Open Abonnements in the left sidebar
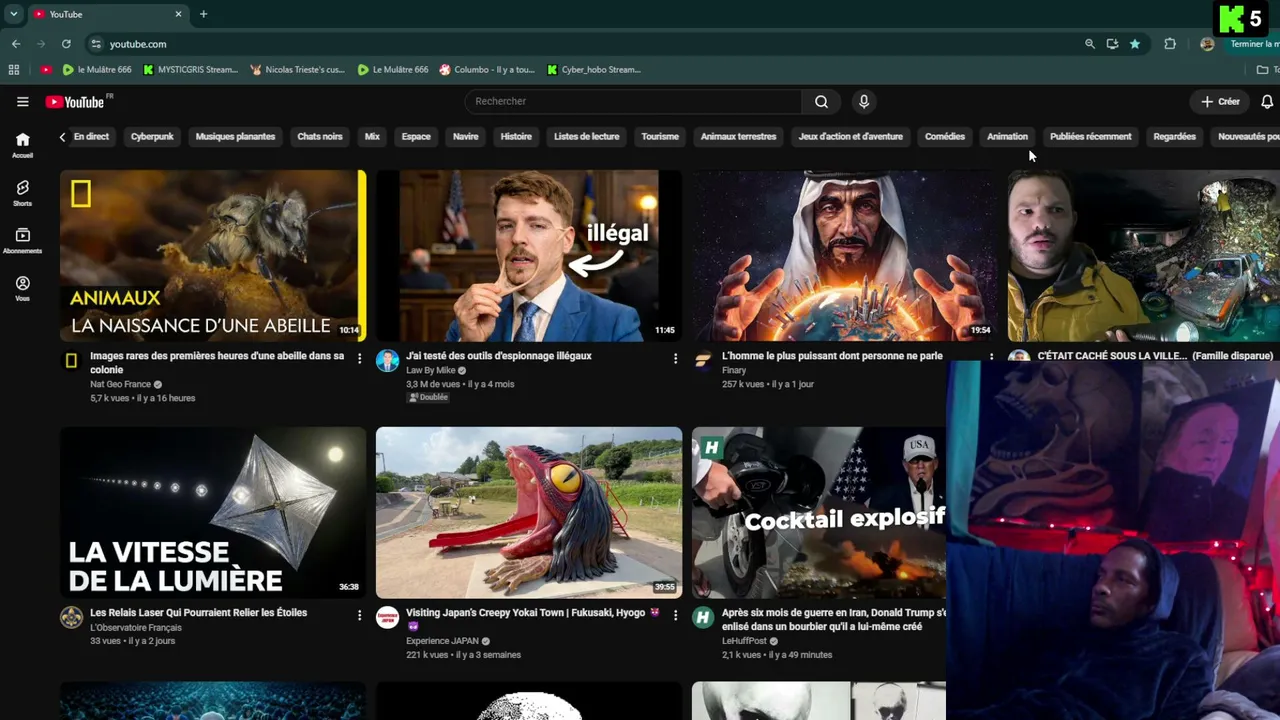Screen dimensions: 1280x720 pyautogui.click(x=22, y=241)
